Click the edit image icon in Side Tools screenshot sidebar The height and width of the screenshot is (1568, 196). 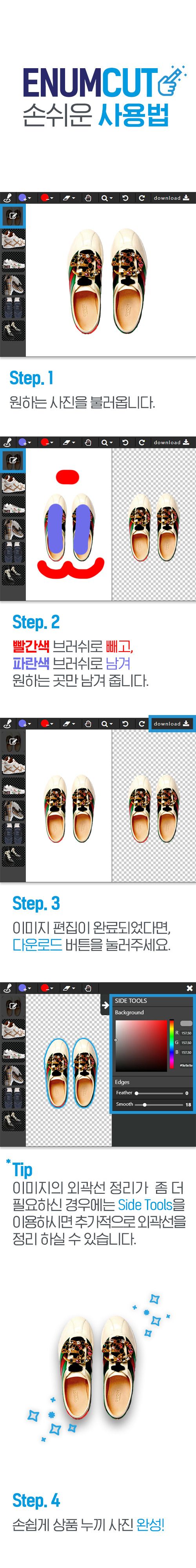tap(13, 1005)
